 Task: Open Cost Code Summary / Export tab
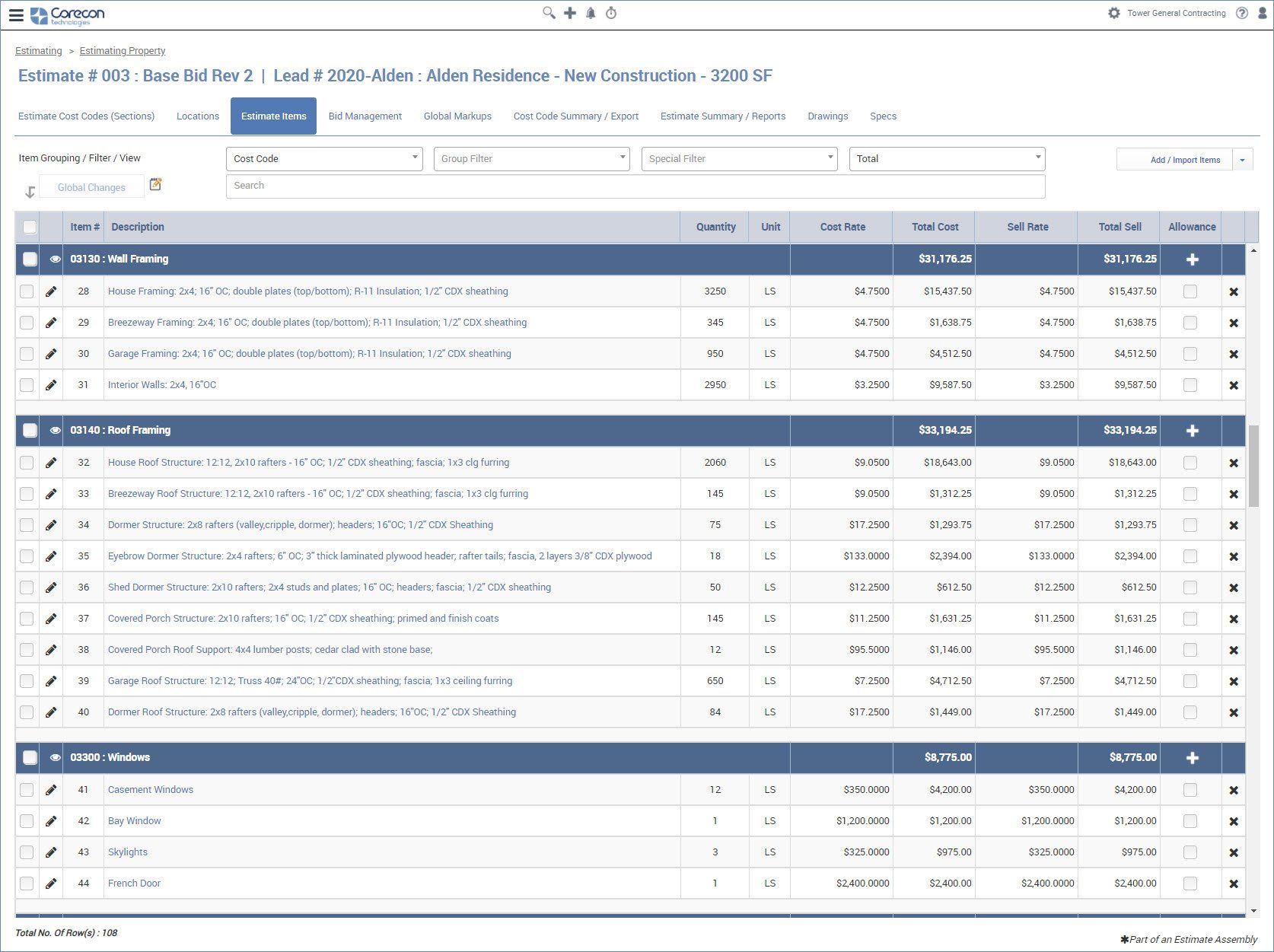[576, 116]
